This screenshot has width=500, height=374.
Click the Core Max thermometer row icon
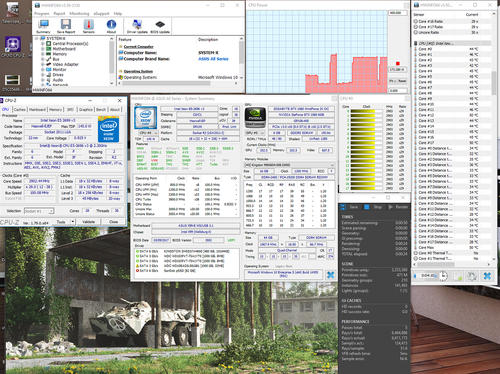(x=416, y=247)
